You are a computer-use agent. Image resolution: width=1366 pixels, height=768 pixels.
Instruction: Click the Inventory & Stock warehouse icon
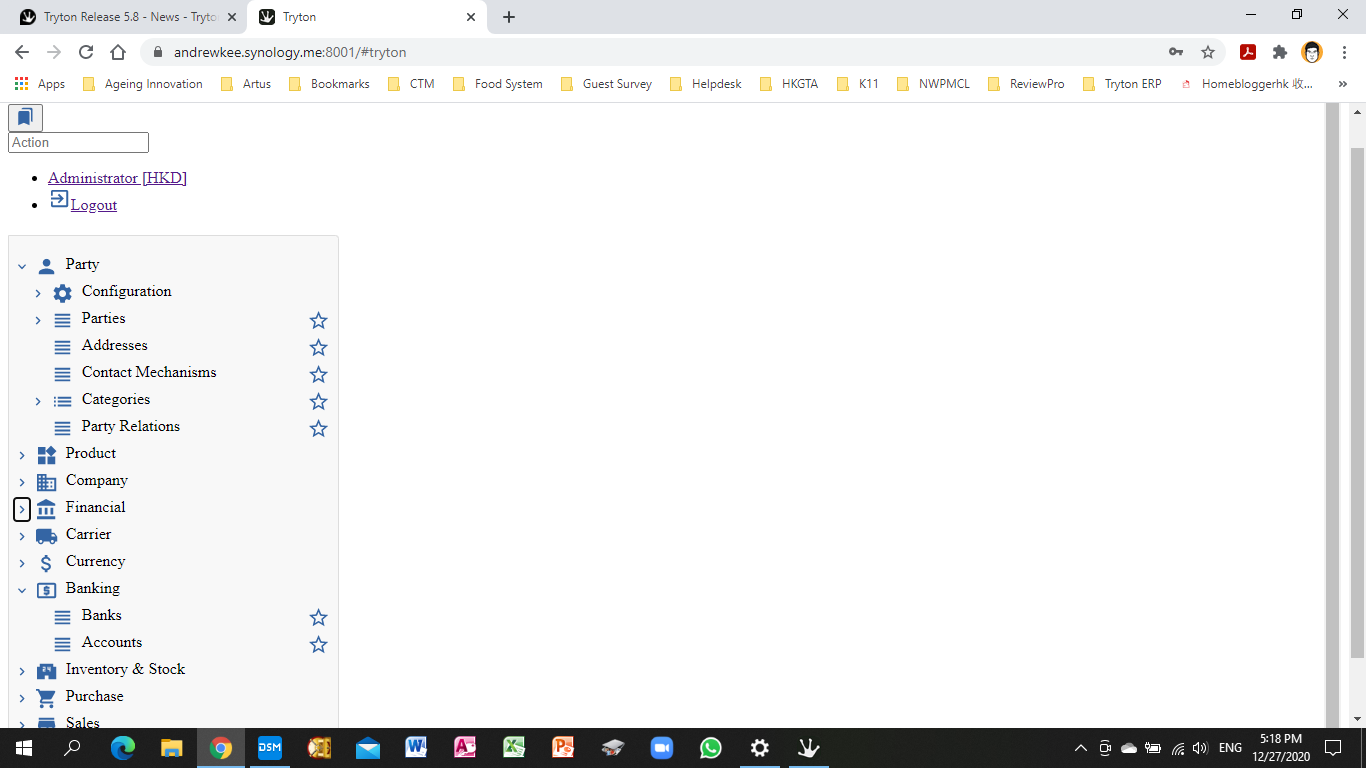(x=46, y=671)
